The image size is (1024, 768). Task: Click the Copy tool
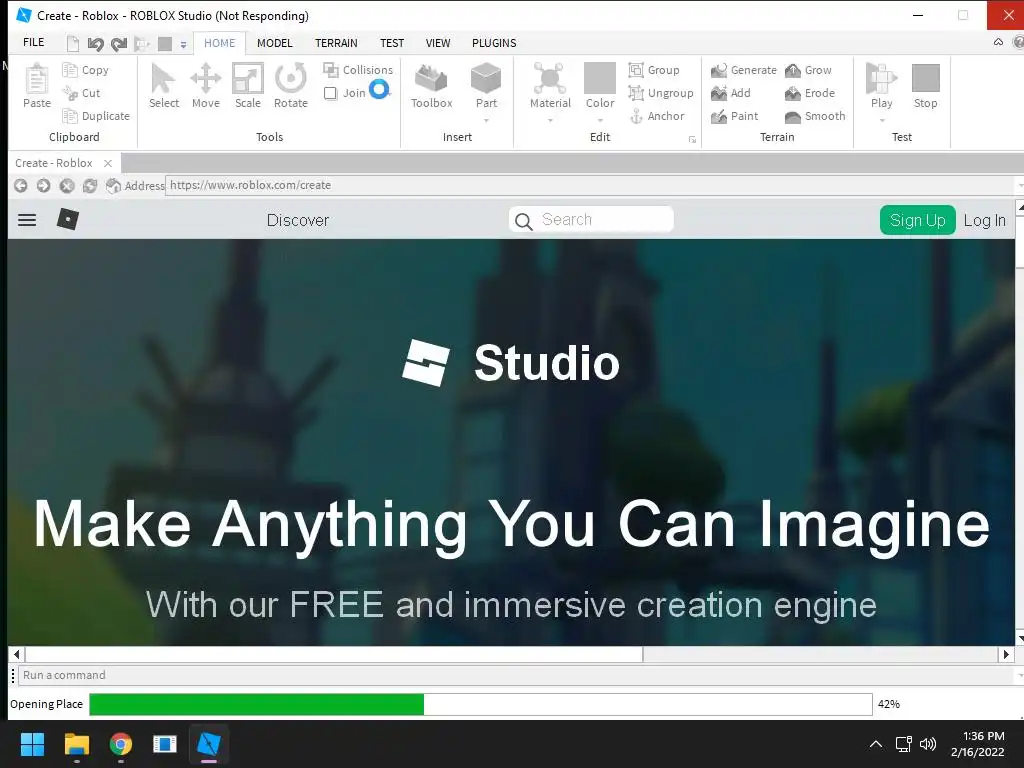(x=86, y=70)
